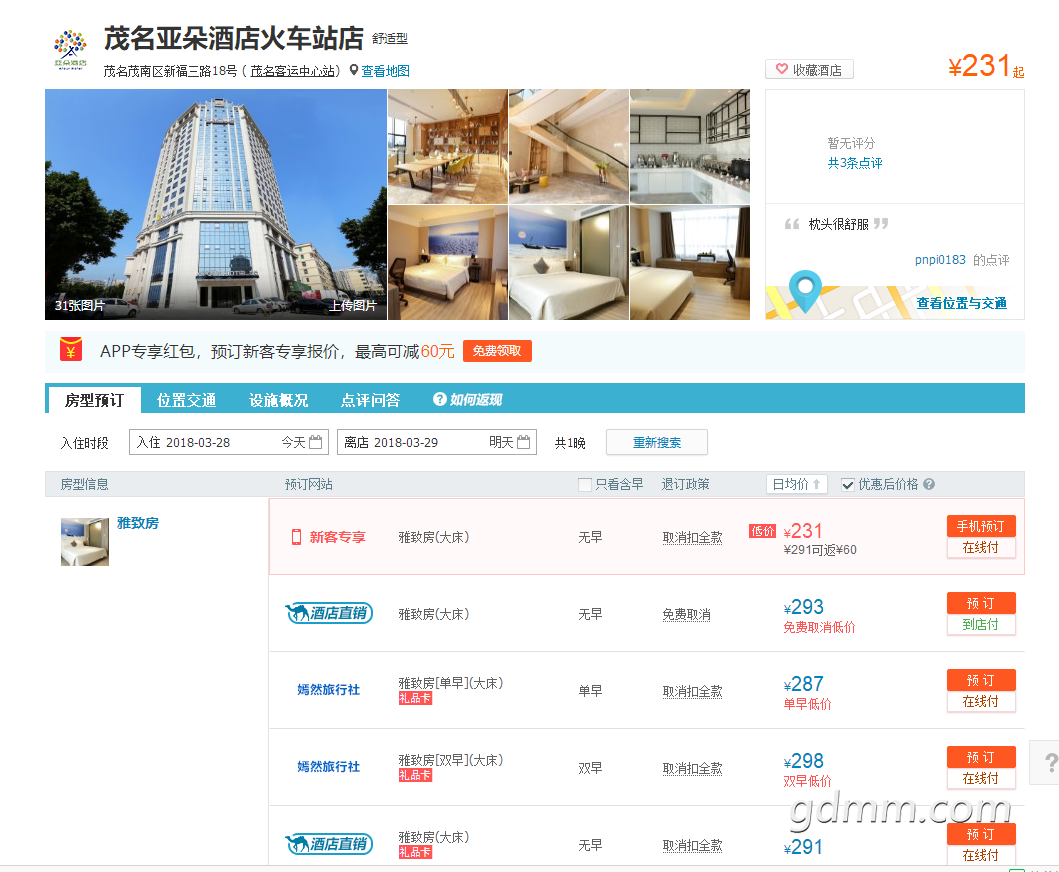Click 取消扣全款 policy in the ¥231 row
Screen dimensions: 1059x872
[692, 538]
